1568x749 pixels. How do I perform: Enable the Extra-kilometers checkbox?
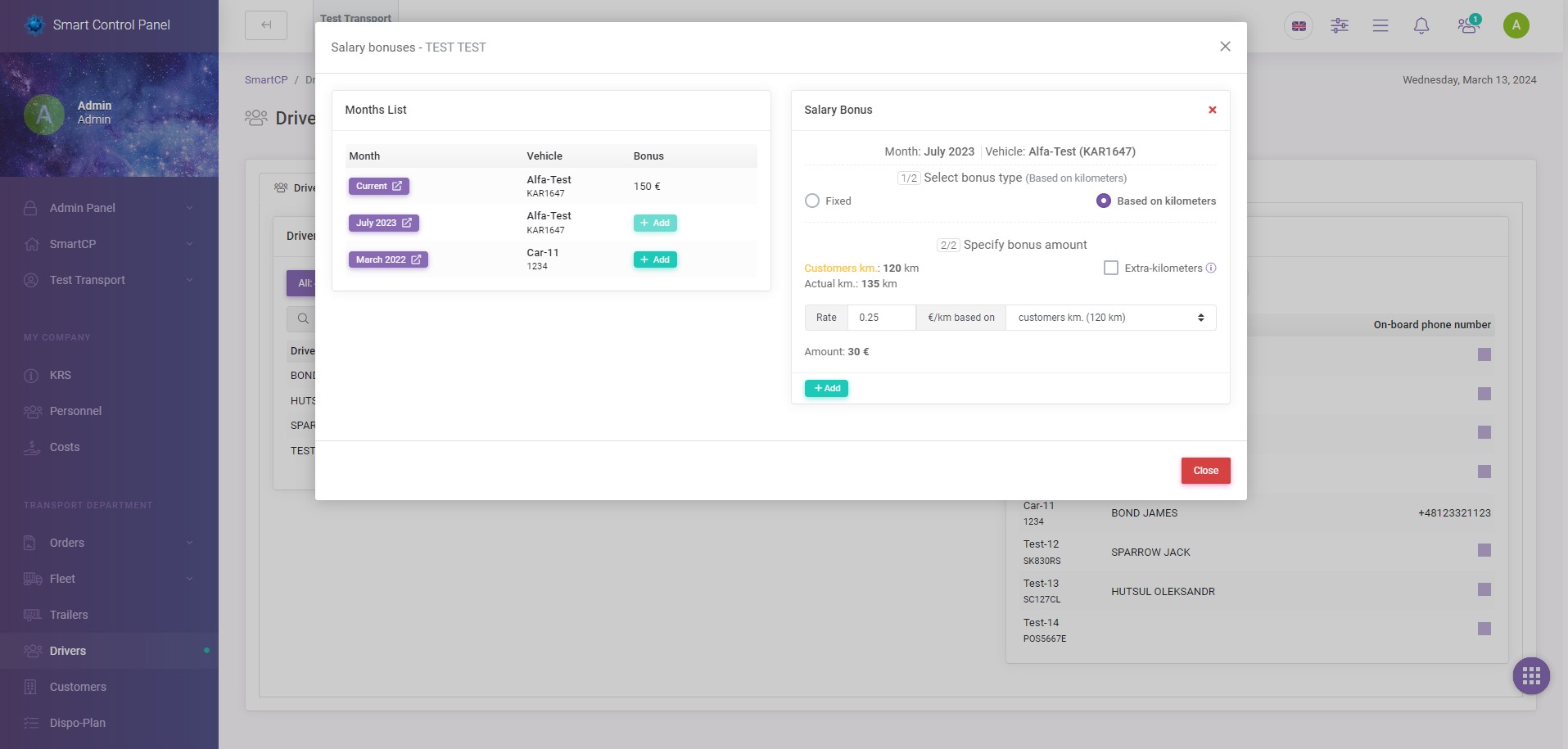click(x=1110, y=267)
